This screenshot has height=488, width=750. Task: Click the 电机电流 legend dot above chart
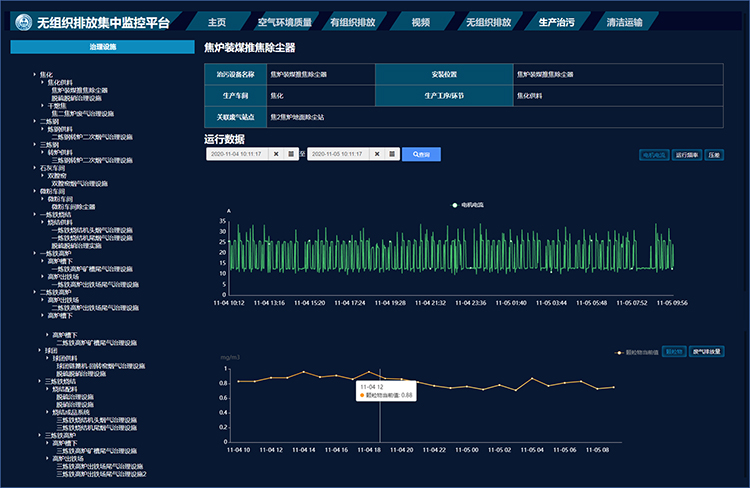click(454, 204)
